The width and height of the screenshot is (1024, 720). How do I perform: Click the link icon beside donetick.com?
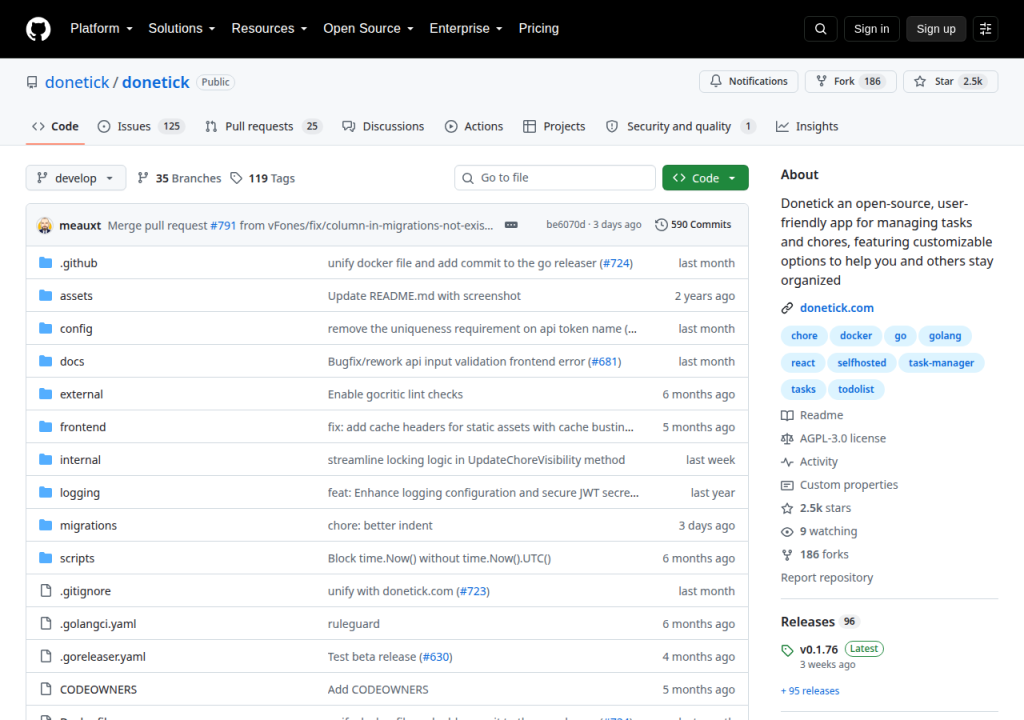pos(787,308)
